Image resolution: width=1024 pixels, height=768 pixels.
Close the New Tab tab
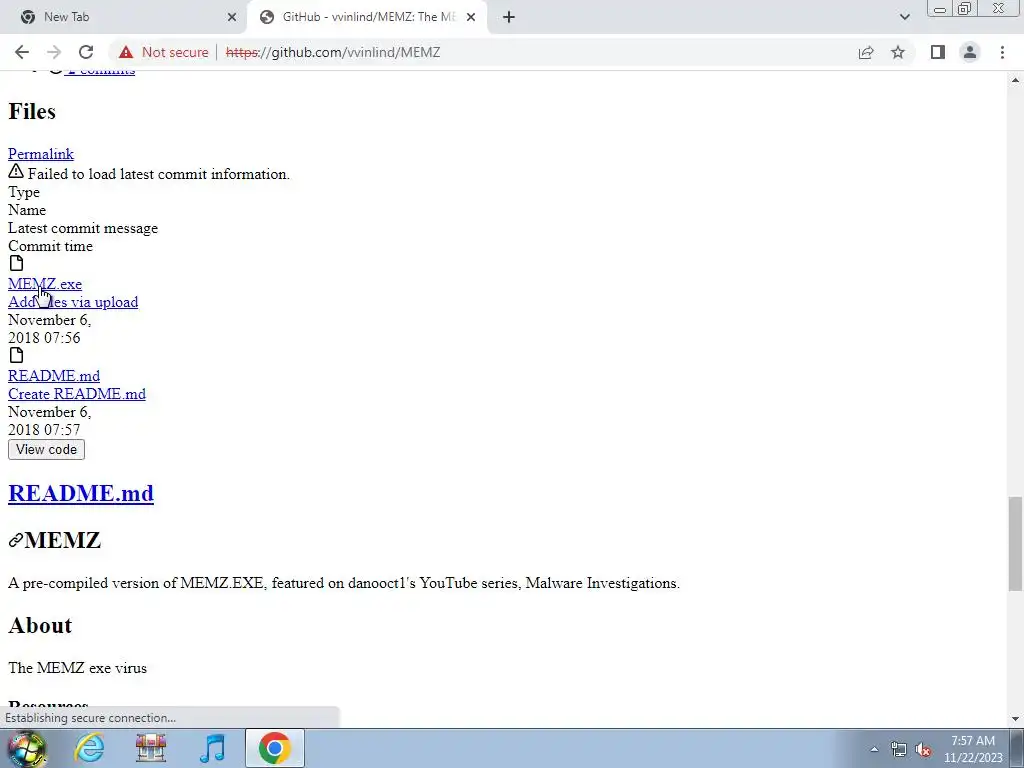point(232,17)
